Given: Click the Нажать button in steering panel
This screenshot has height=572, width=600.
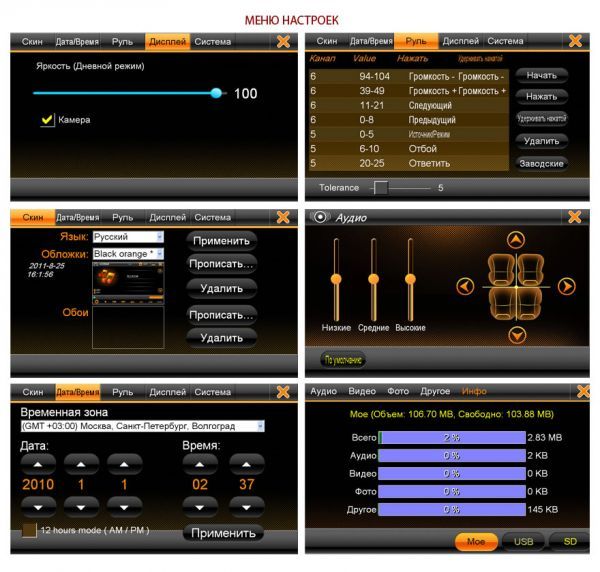Looking at the screenshot, I should pos(541,96).
